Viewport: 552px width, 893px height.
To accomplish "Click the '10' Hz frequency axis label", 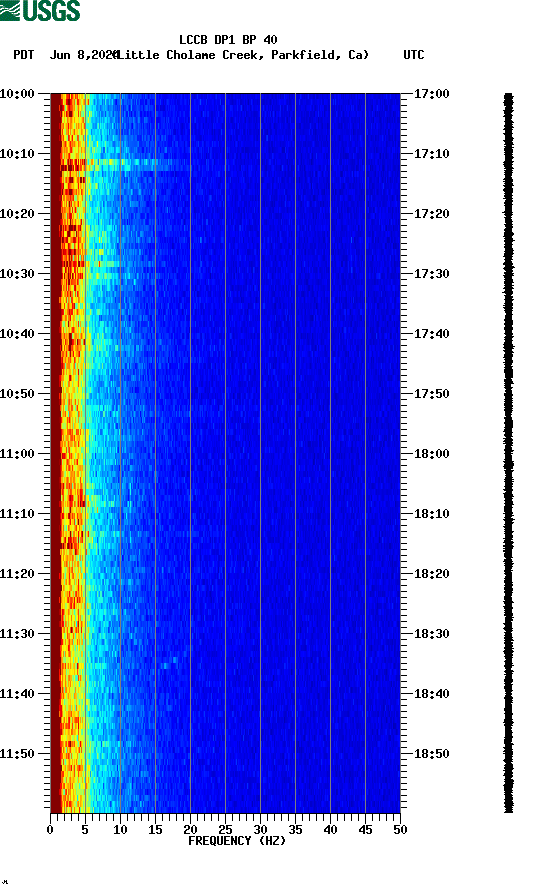I will click(120, 830).
